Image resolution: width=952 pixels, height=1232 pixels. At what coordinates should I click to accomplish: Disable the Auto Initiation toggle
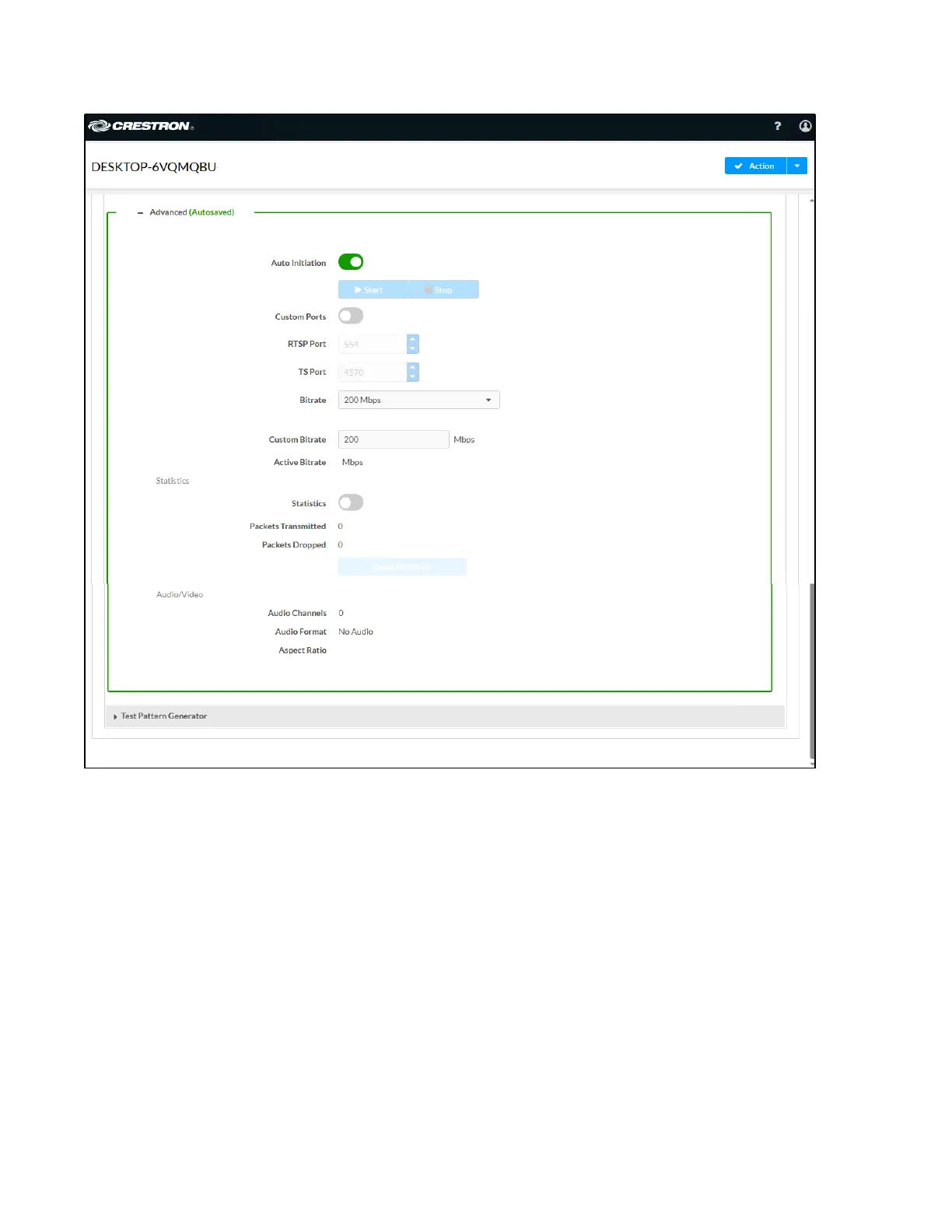click(351, 262)
